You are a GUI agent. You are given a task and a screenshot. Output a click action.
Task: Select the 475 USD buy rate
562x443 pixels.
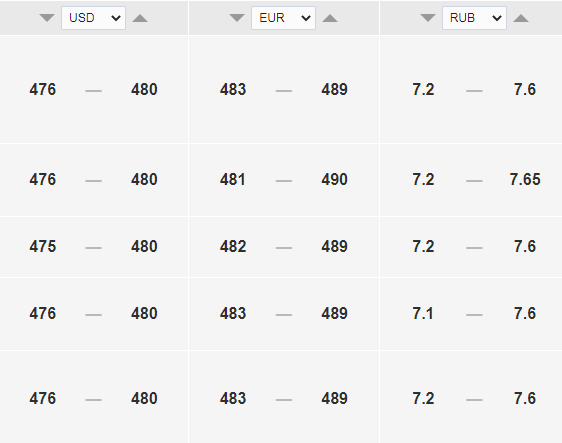pos(43,247)
